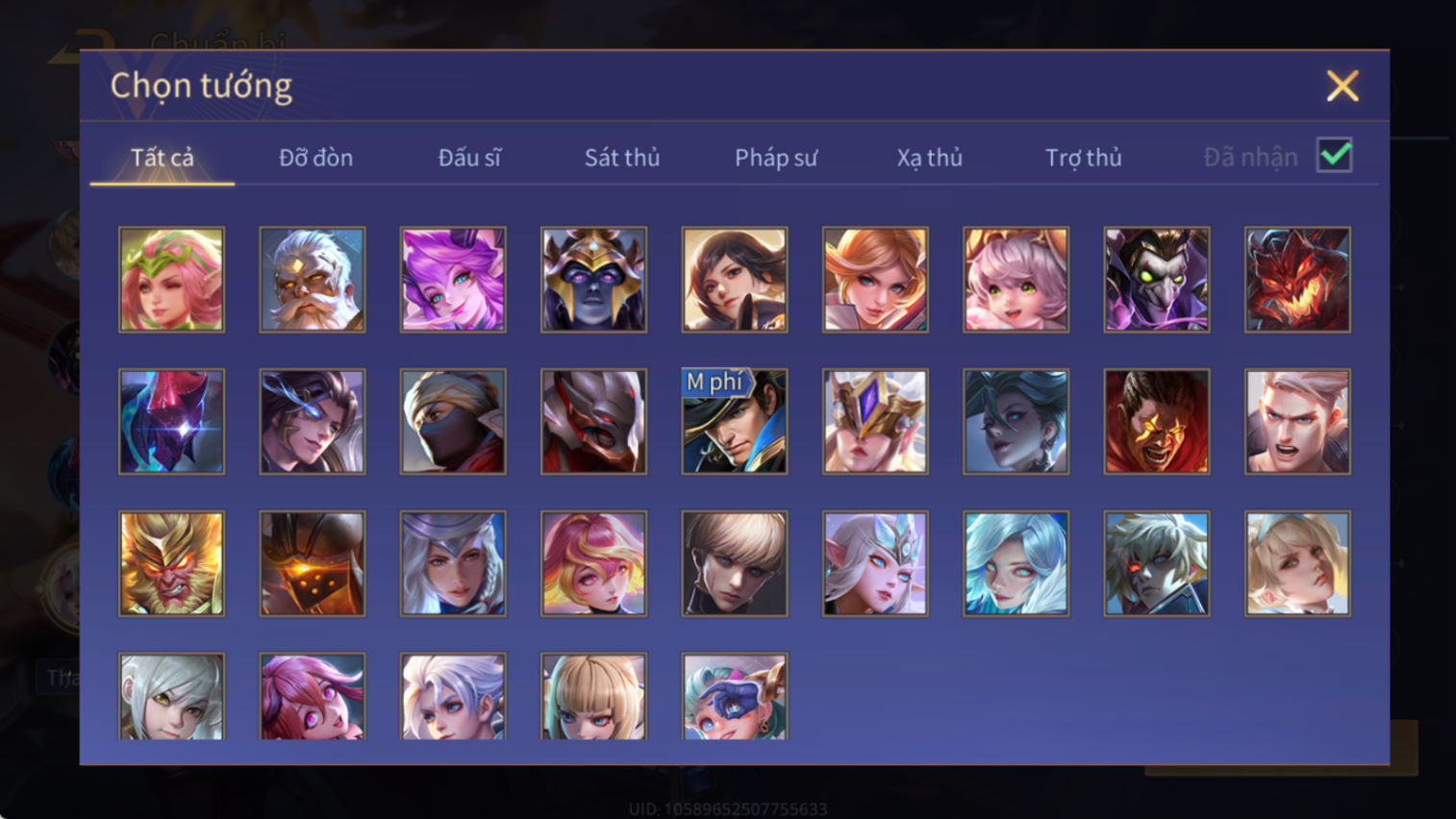Image resolution: width=1456 pixels, height=819 pixels.
Task: Toggle the Đã nhận checkbox
Action: point(1335,156)
